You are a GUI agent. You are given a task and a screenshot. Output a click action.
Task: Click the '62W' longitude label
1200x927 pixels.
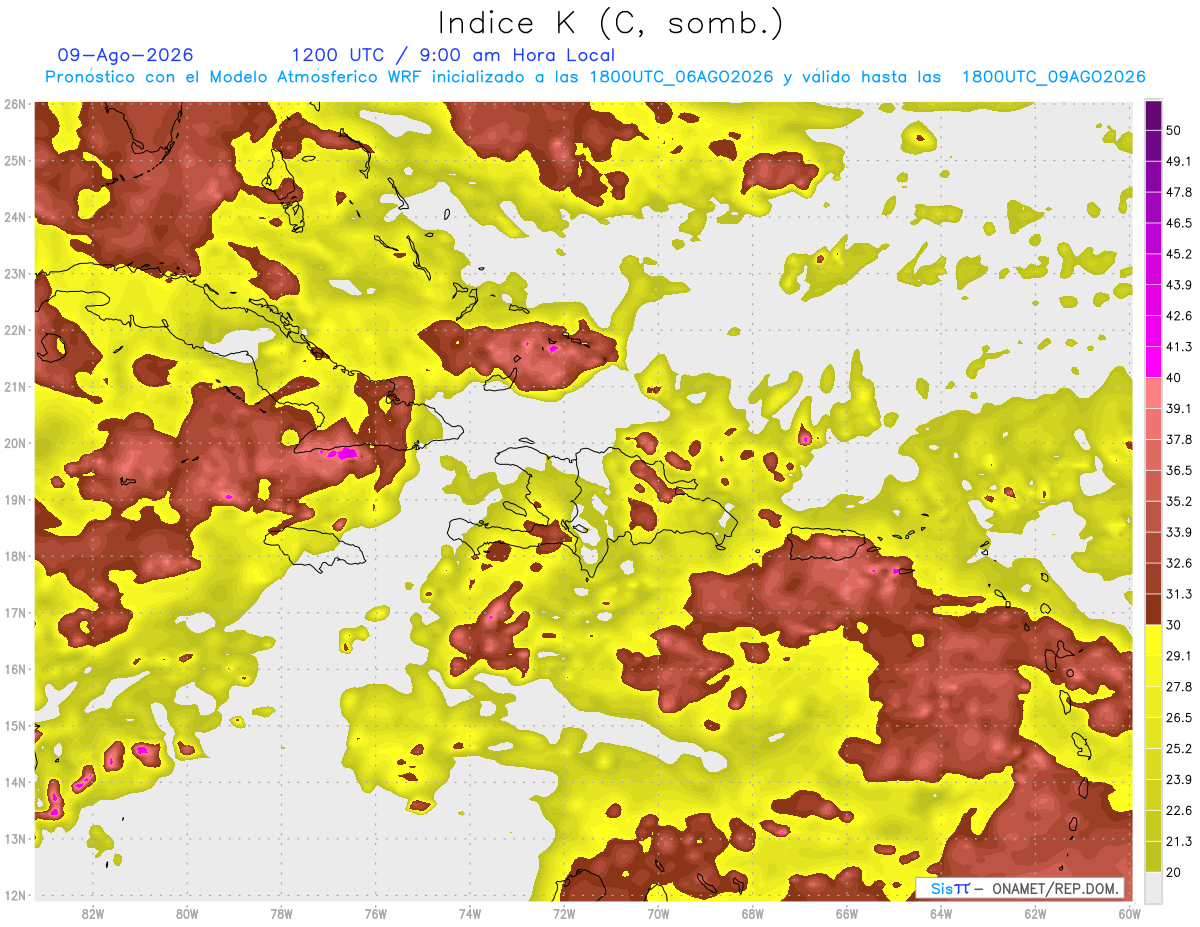pyautogui.click(x=1035, y=913)
